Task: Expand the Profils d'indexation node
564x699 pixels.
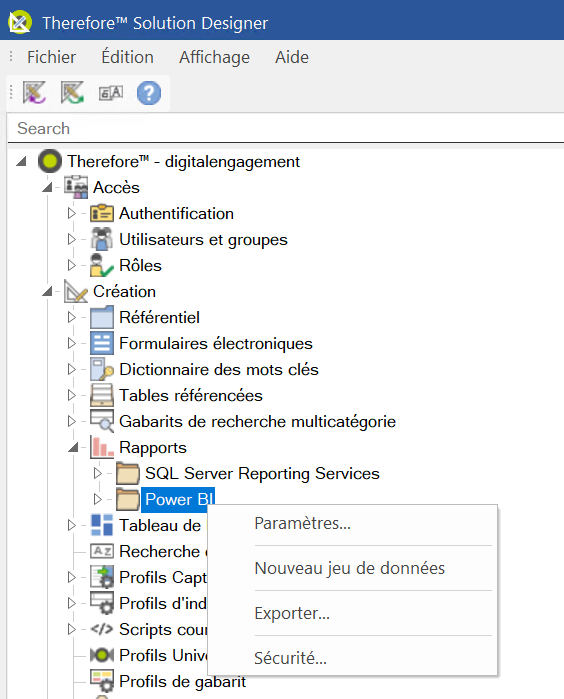Action: (x=71, y=603)
